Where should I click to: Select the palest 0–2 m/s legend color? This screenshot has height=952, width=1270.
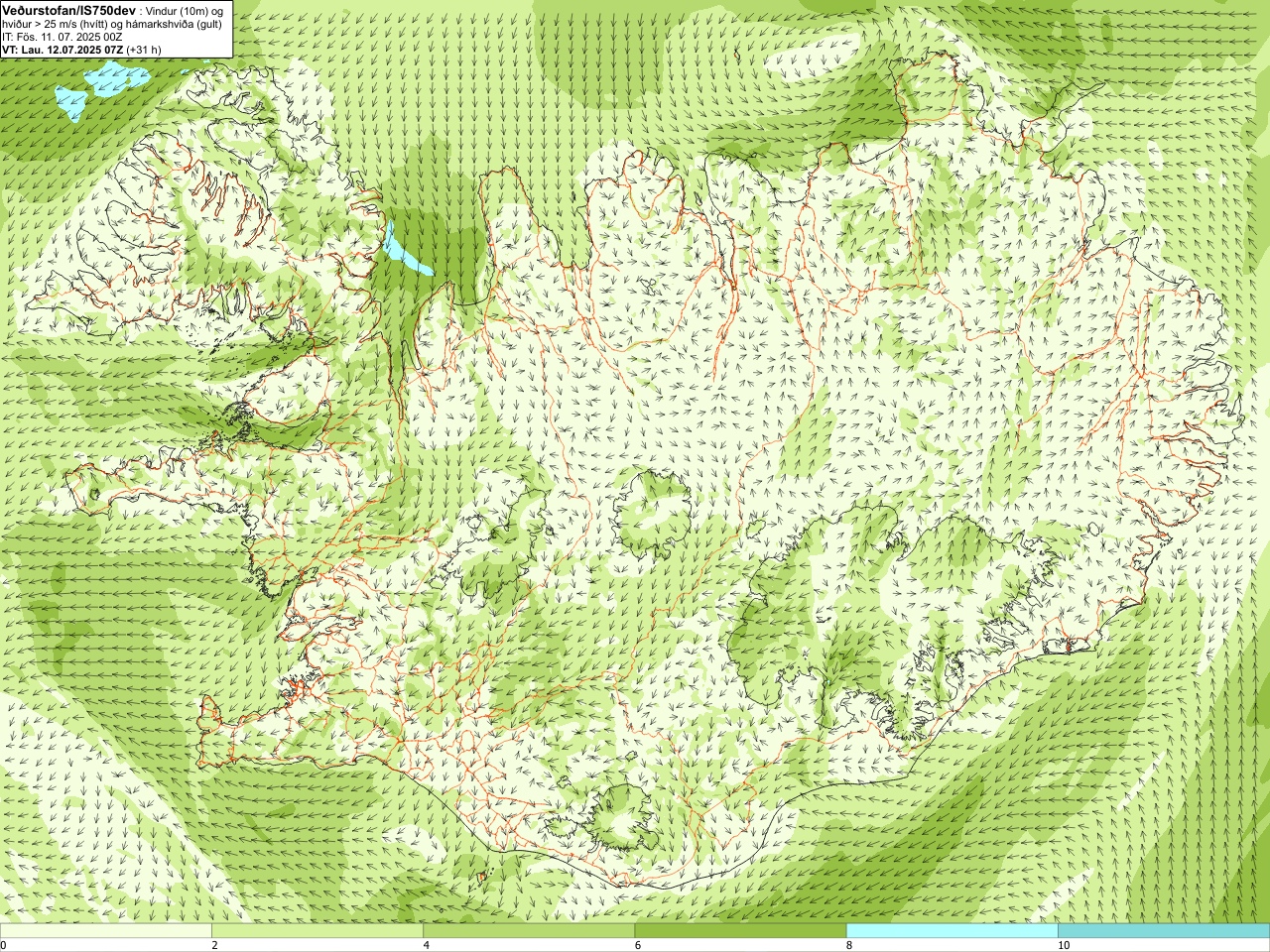click(x=106, y=931)
